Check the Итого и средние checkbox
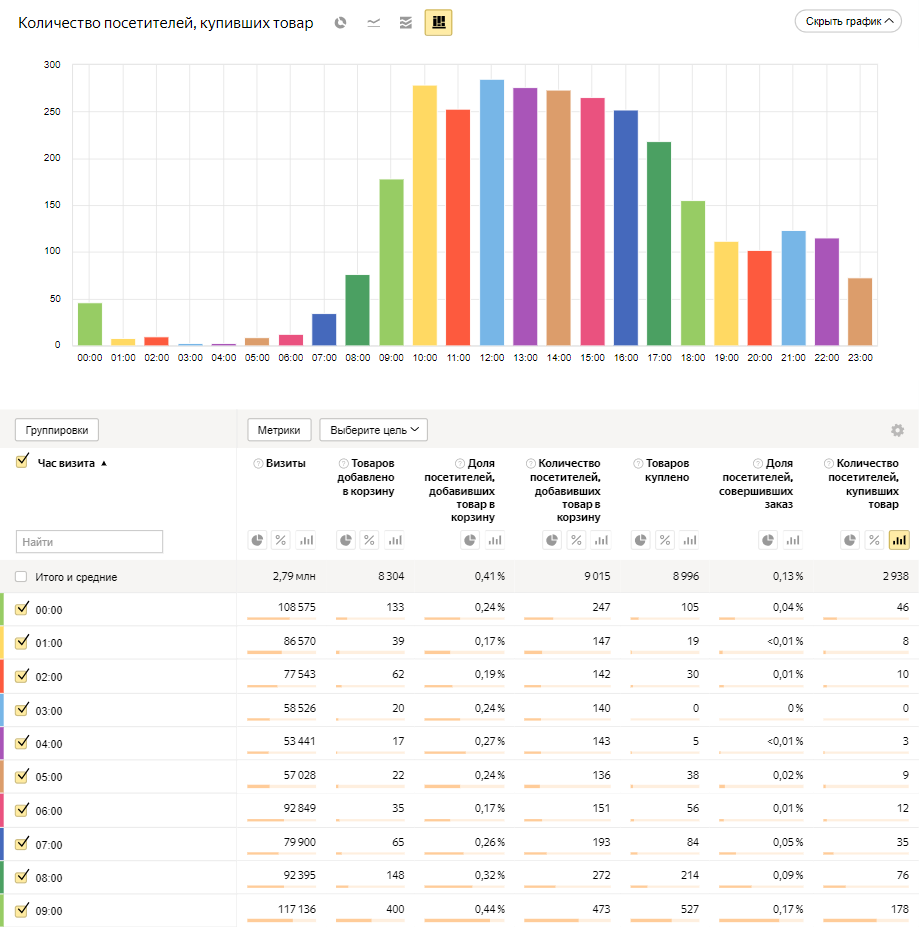The height and width of the screenshot is (927, 919). (22, 577)
